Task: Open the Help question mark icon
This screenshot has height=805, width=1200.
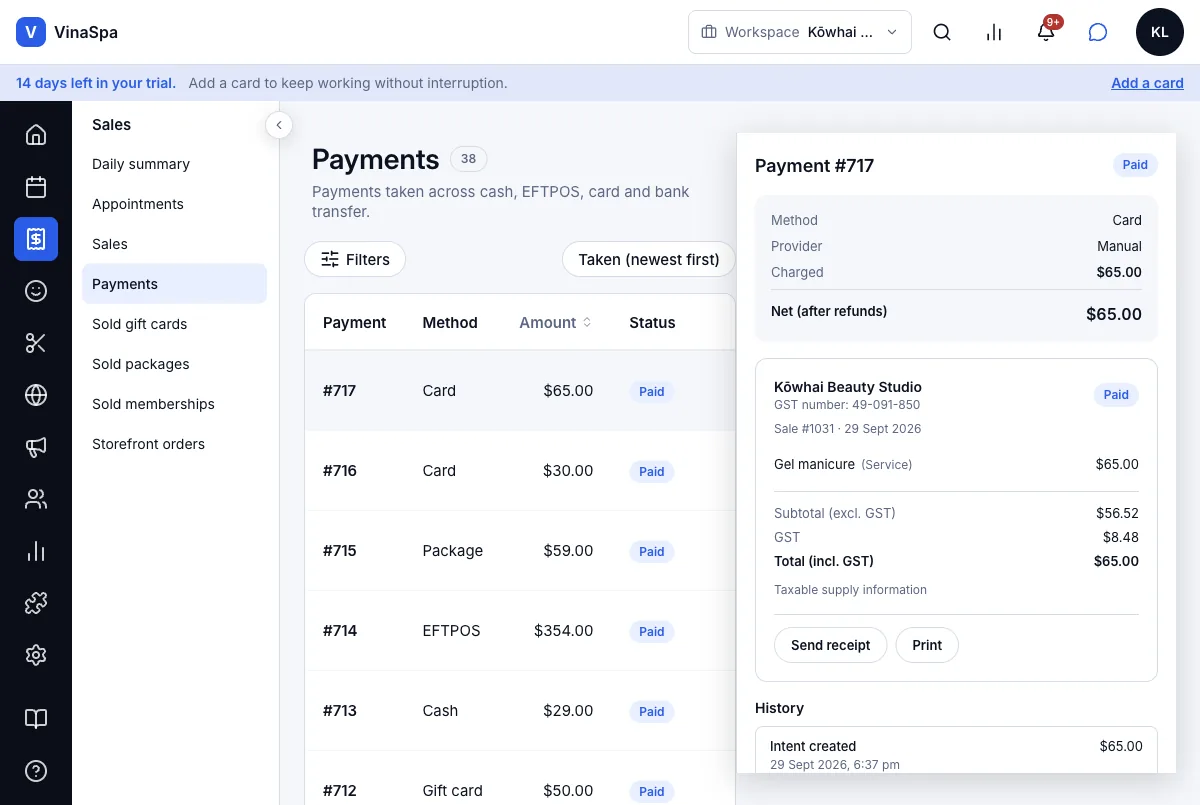Action: coord(36,771)
